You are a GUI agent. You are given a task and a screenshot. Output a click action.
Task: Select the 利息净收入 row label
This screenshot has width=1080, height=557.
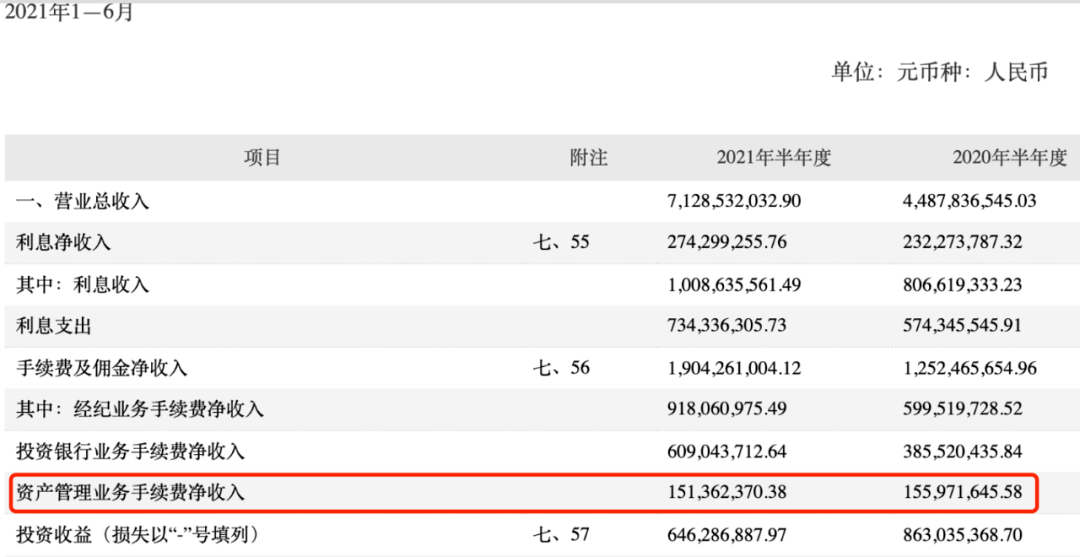click(x=63, y=243)
